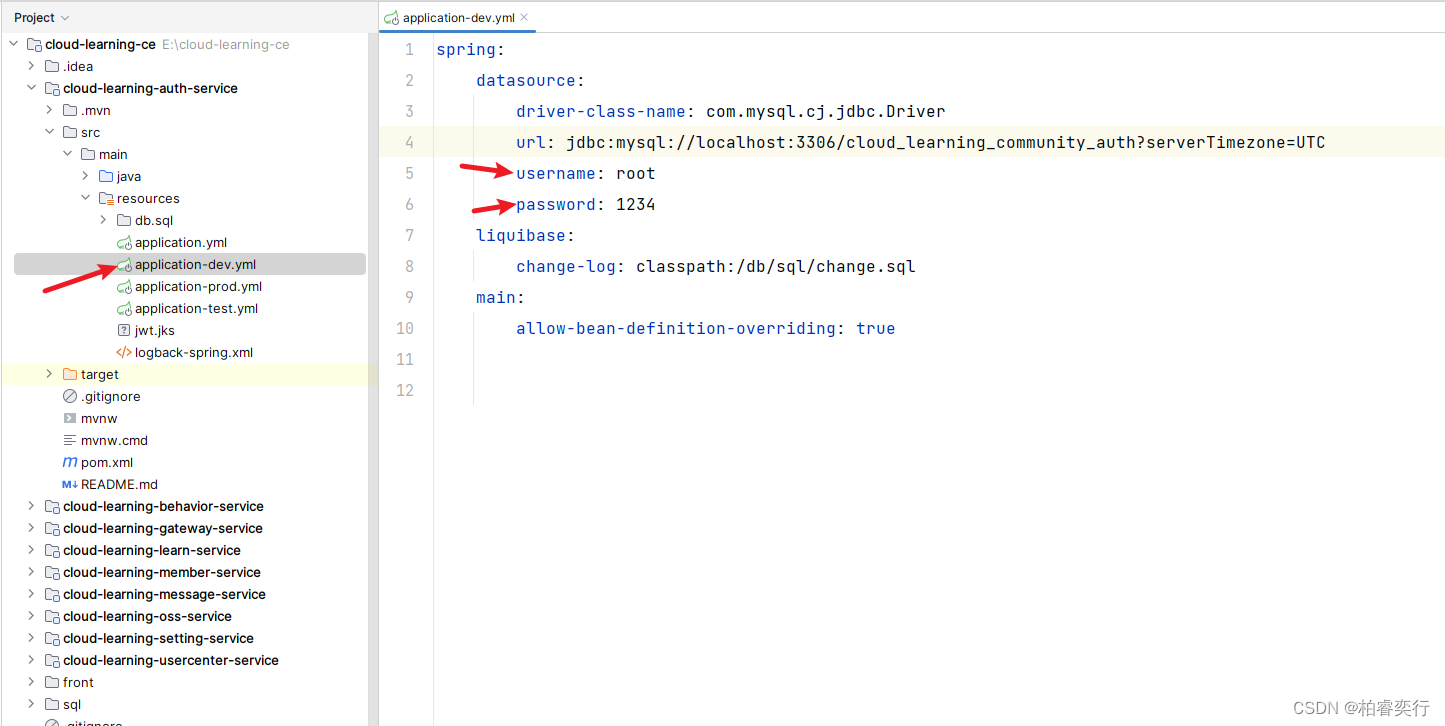Viewport: 1445px width, 726px height.
Task: Click the target folder icon
Action: (x=70, y=374)
